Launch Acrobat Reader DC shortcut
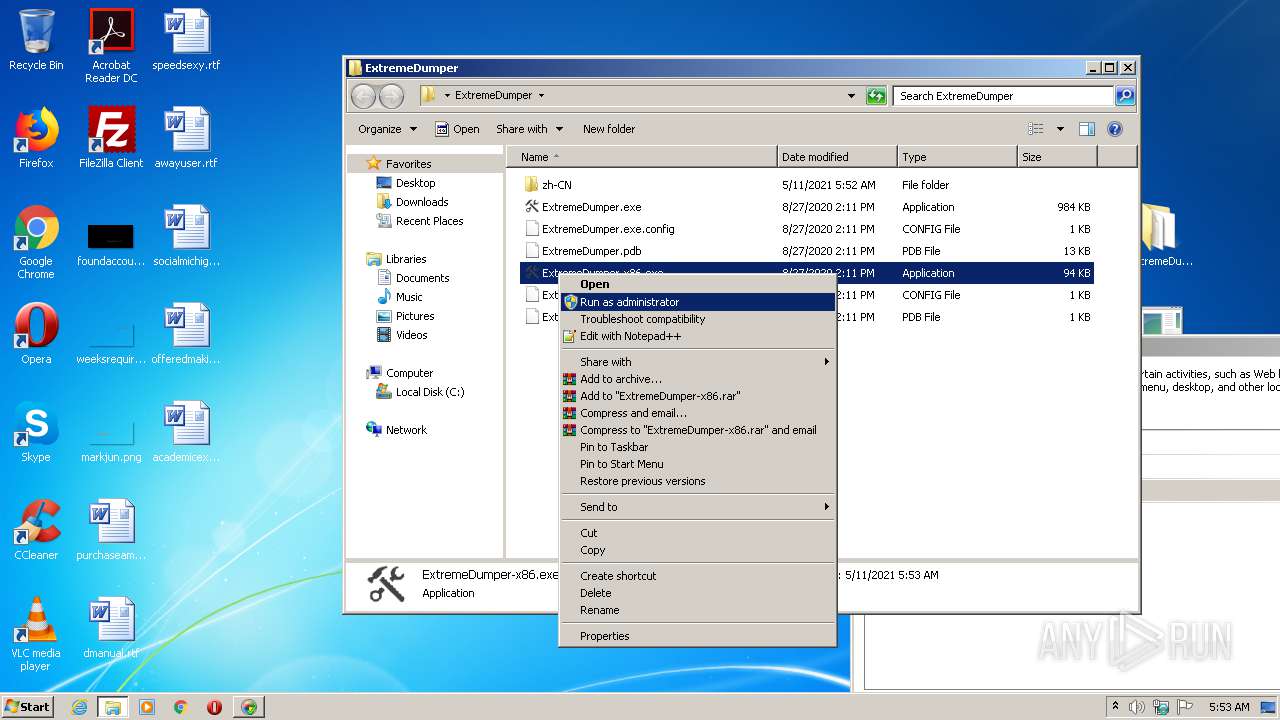Viewport: 1280px width, 720px height. click(x=111, y=46)
